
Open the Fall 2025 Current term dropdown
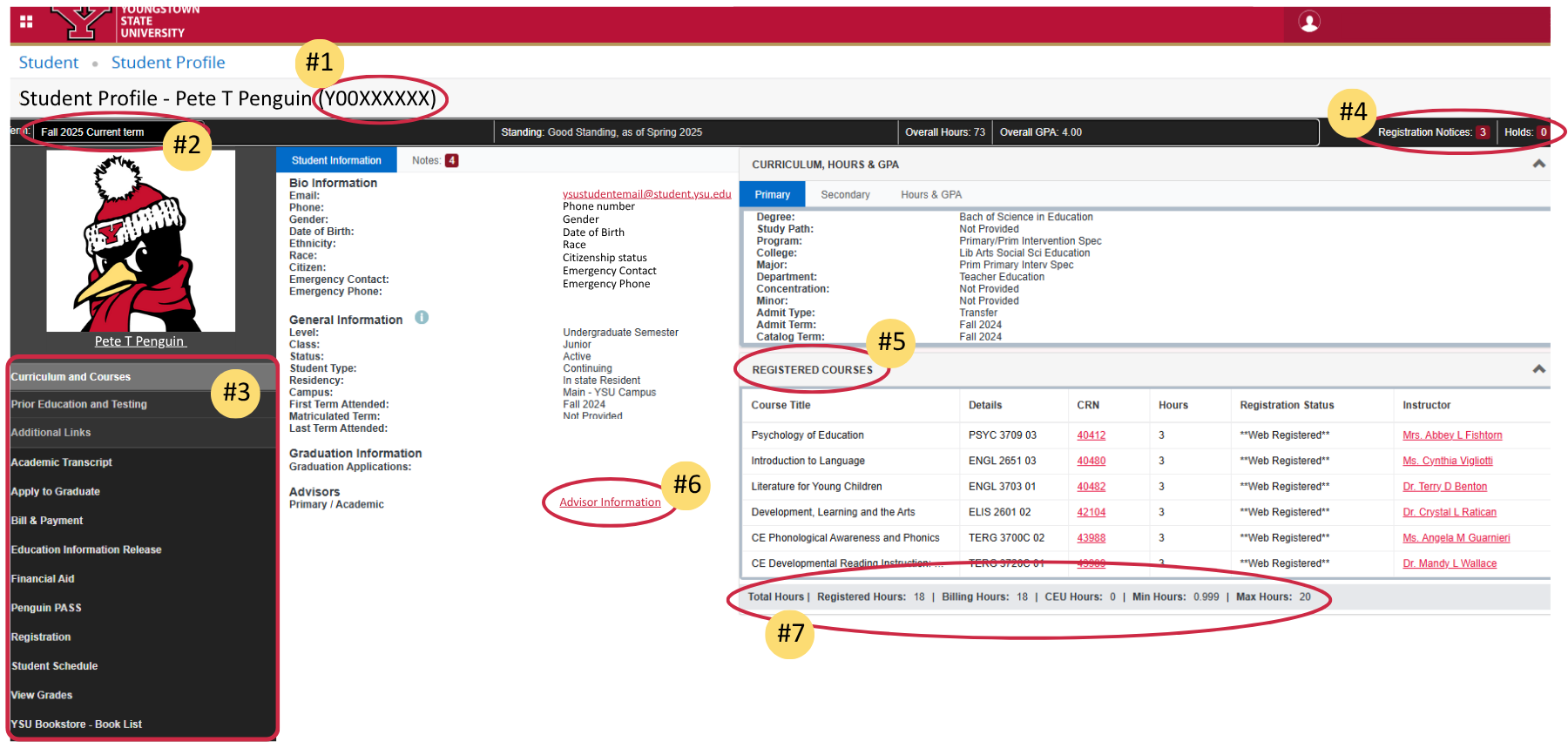(x=105, y=132)
